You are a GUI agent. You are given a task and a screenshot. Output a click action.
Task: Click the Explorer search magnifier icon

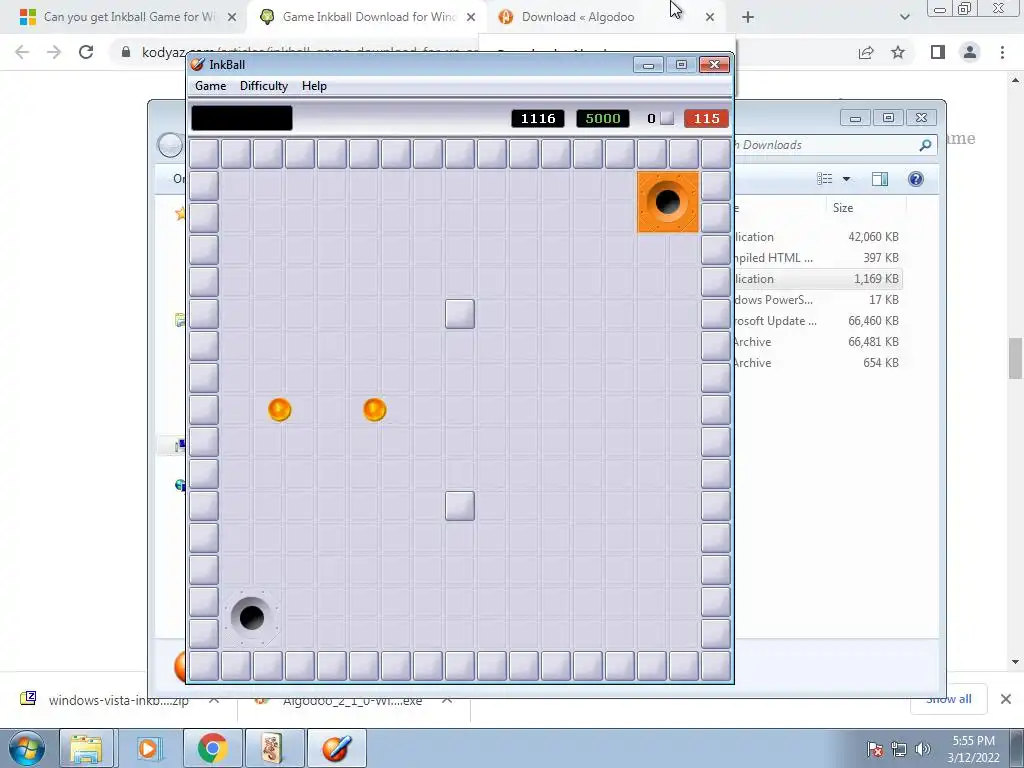click(x=925, y=145)
